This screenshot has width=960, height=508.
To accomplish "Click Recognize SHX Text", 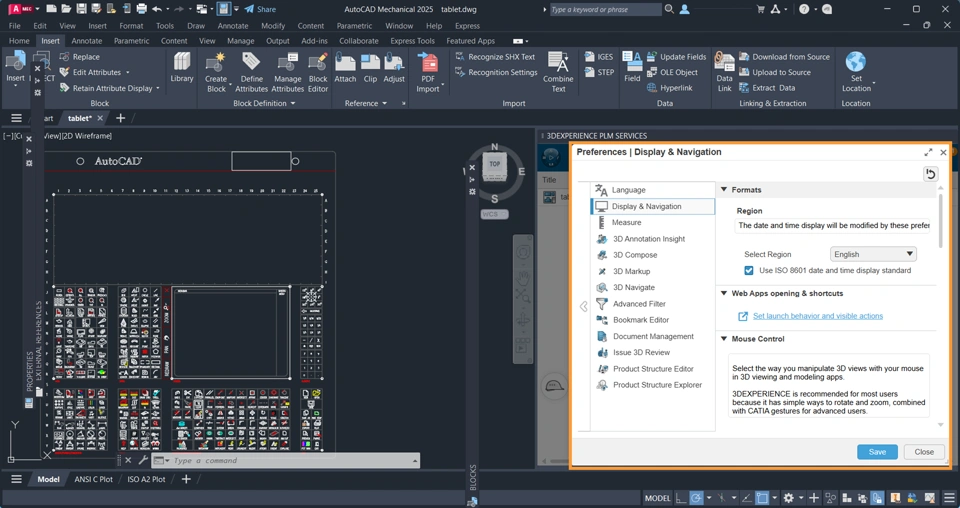I will [x=495, y=57].
